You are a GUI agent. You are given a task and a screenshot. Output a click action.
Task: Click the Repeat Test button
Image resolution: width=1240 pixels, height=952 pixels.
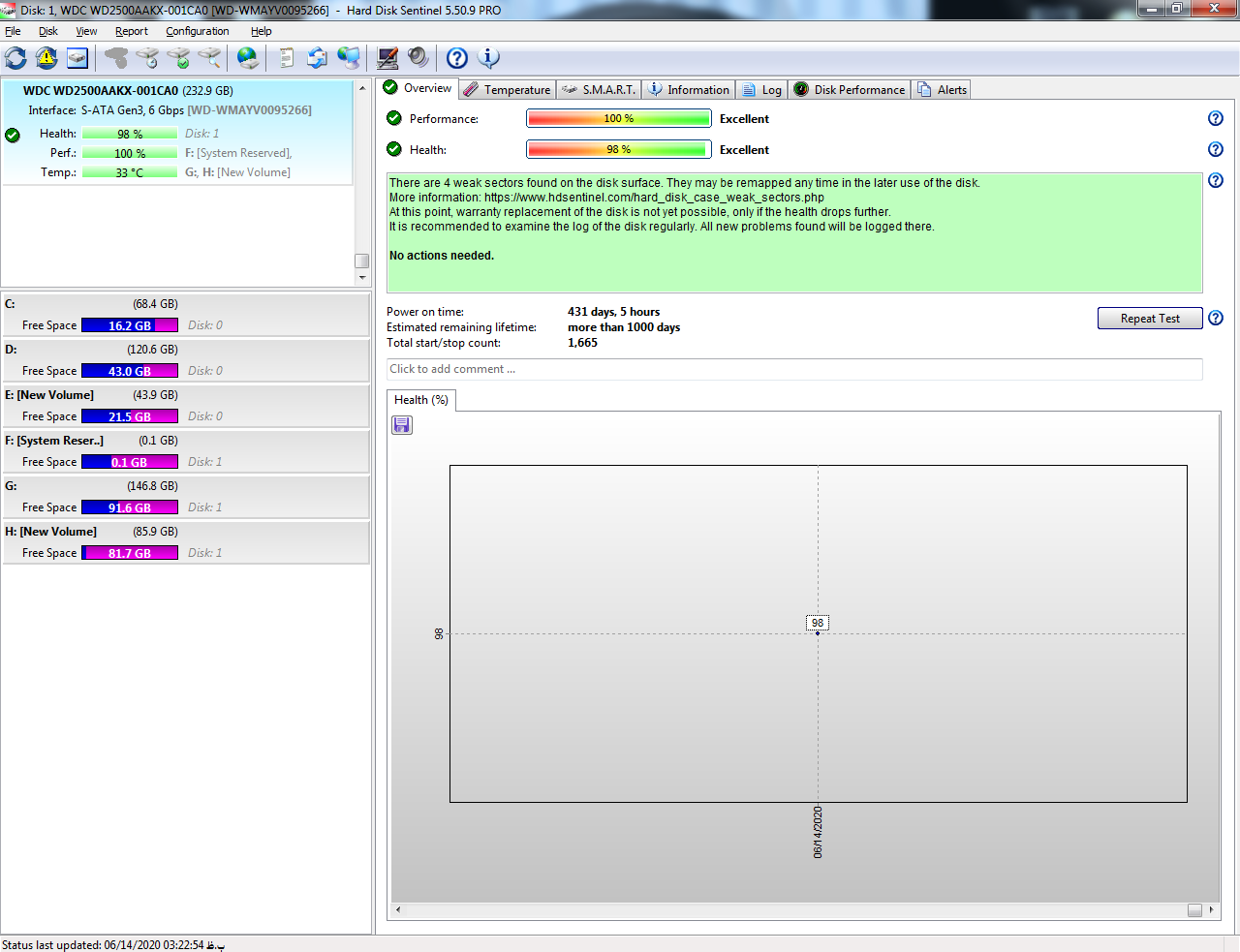pyautogui.click(x=1150, y=319)
